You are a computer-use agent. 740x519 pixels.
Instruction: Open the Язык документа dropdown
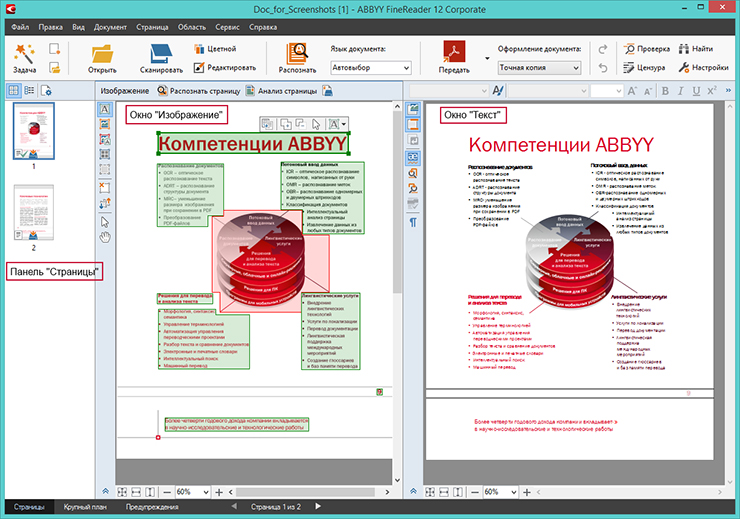[x=370, y=68]
